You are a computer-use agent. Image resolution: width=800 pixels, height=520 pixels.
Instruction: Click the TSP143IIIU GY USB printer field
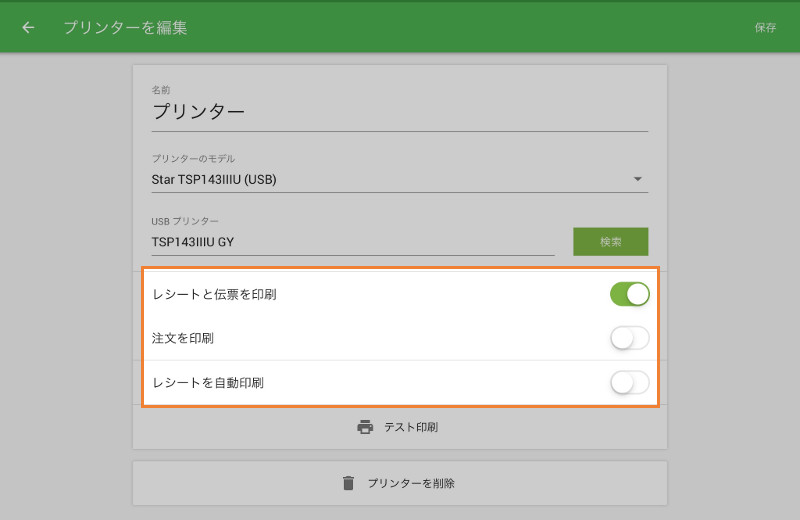(352, 241)
